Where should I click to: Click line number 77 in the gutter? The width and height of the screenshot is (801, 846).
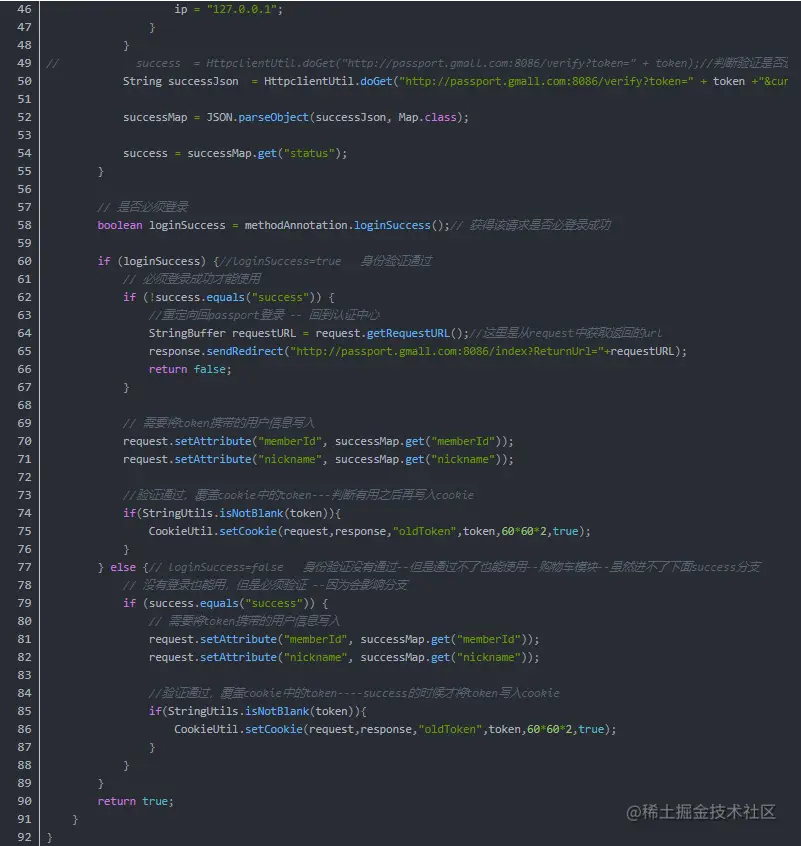24,567
